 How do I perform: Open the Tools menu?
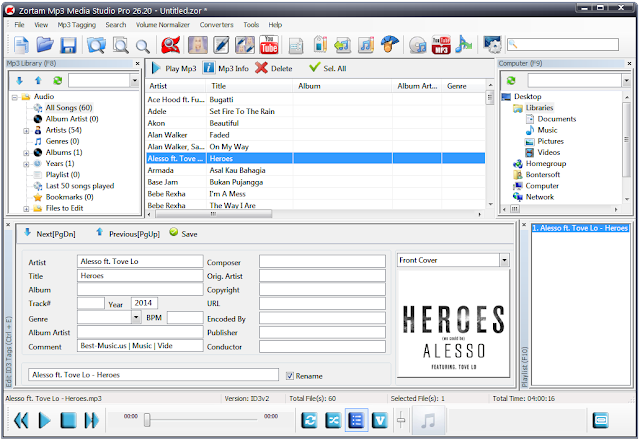coord(251,24)
